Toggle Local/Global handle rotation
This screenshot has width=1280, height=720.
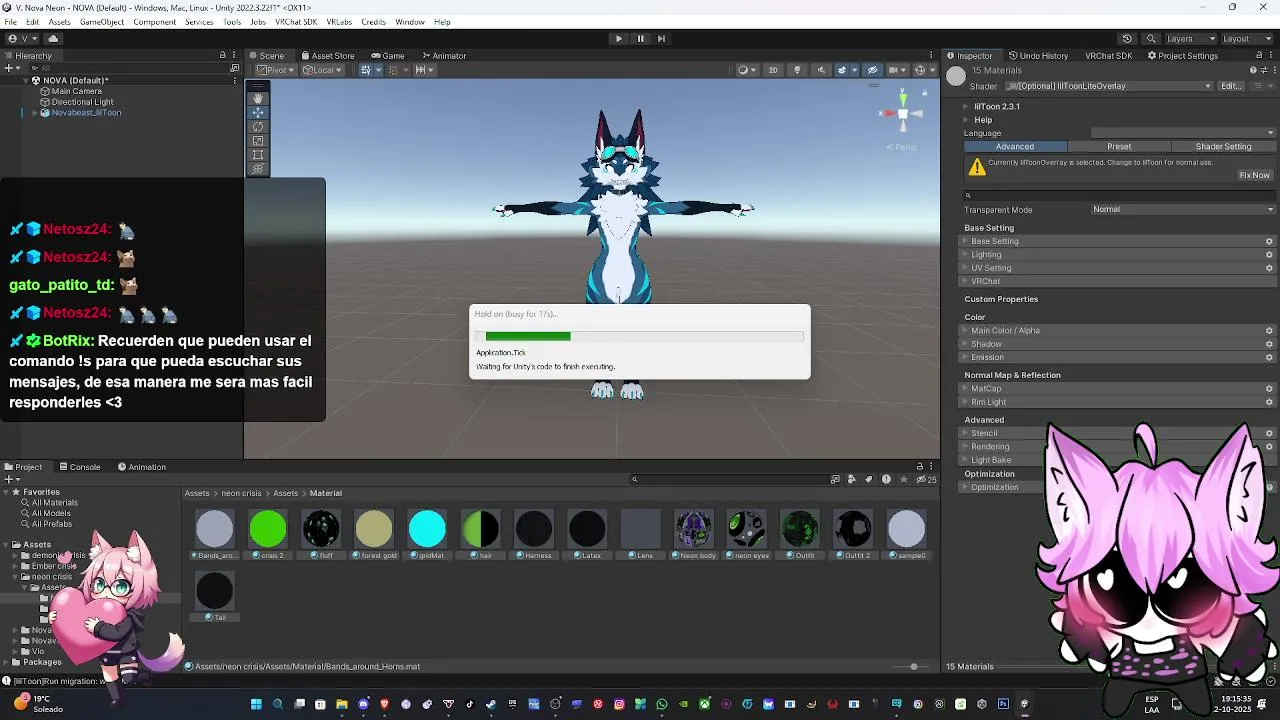click(x=323, y=70)
